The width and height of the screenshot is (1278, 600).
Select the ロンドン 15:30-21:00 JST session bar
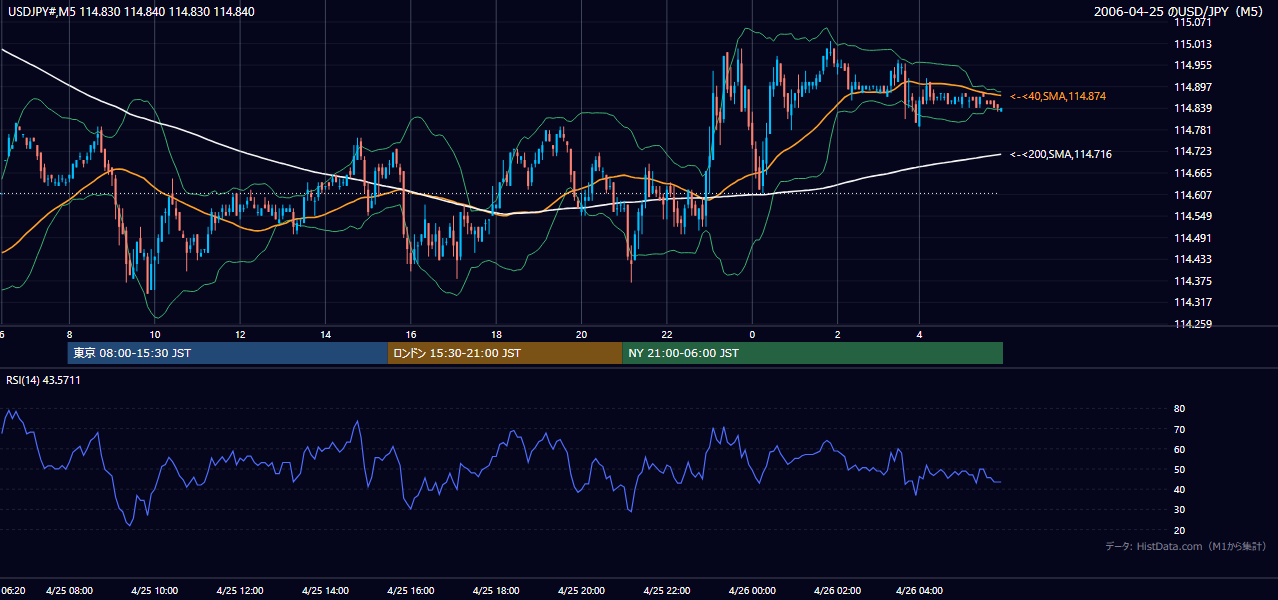504,353
